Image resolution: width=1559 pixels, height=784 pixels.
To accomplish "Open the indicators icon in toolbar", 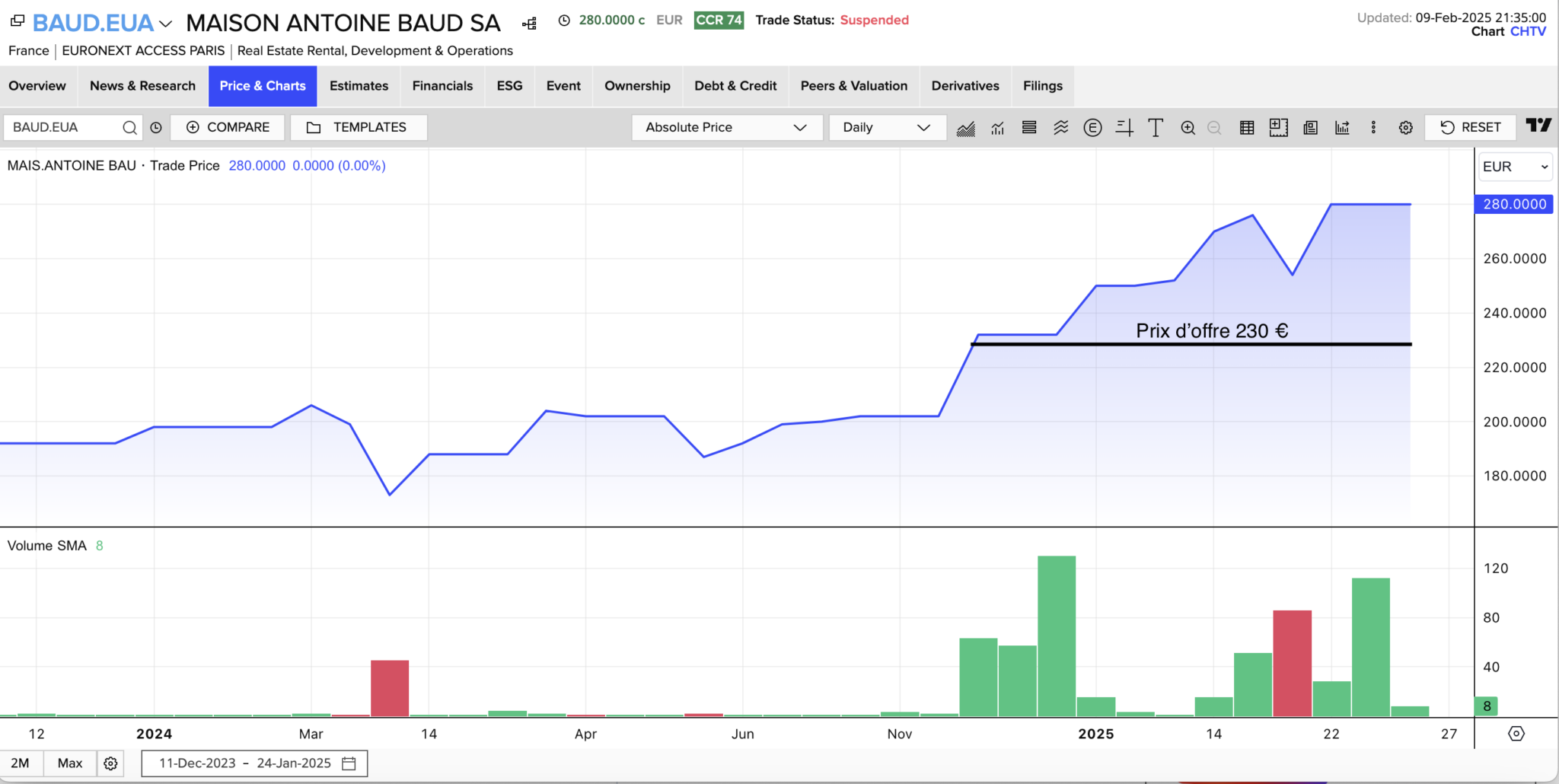I will (x=997, y=128).
